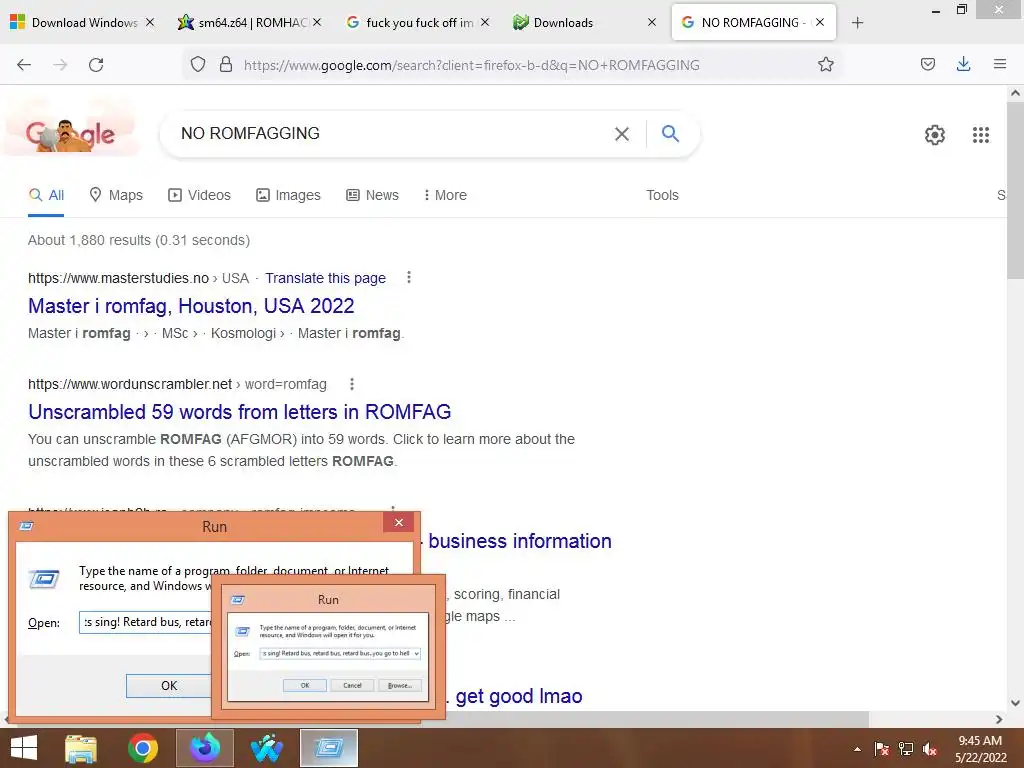Open the business information result link
The width and height of the screenshot is (1024, 768).
[x=520, y=541]
